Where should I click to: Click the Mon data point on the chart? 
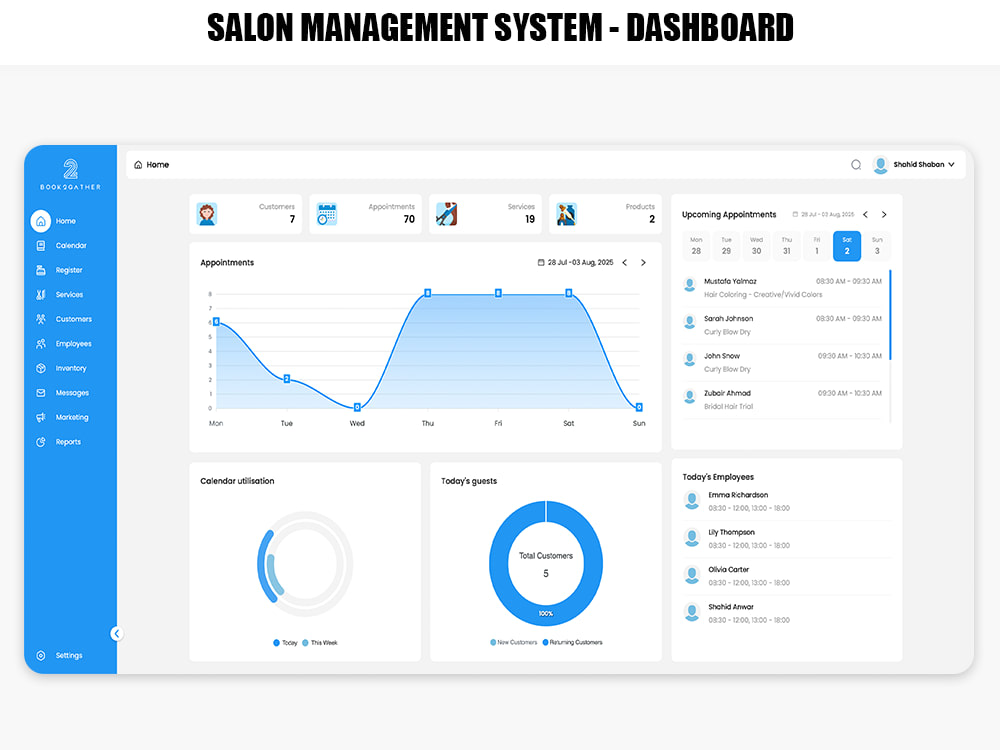point(216,321)
